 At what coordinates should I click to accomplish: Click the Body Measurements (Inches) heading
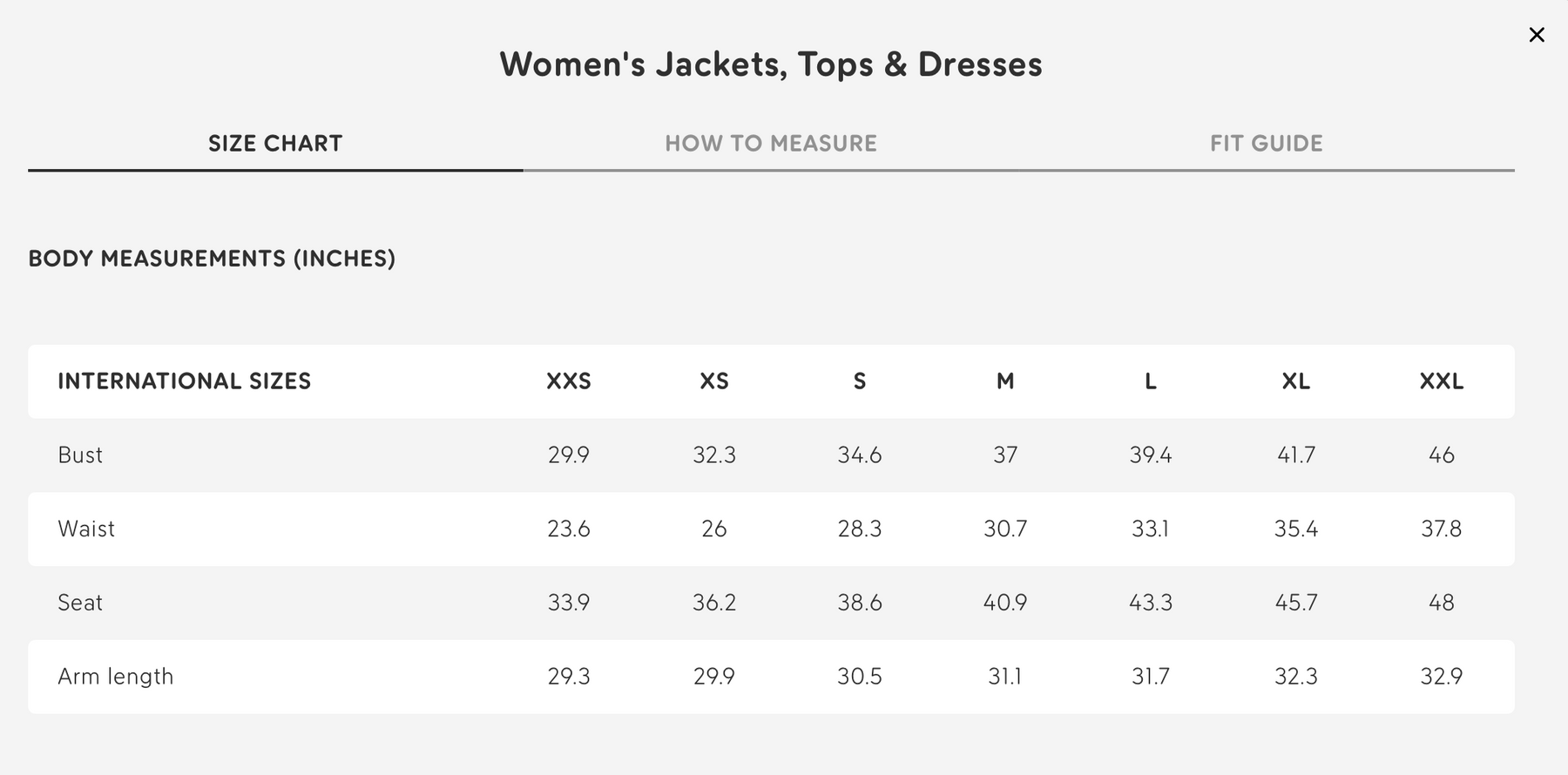pyautogui.click(x=212, y=259)
